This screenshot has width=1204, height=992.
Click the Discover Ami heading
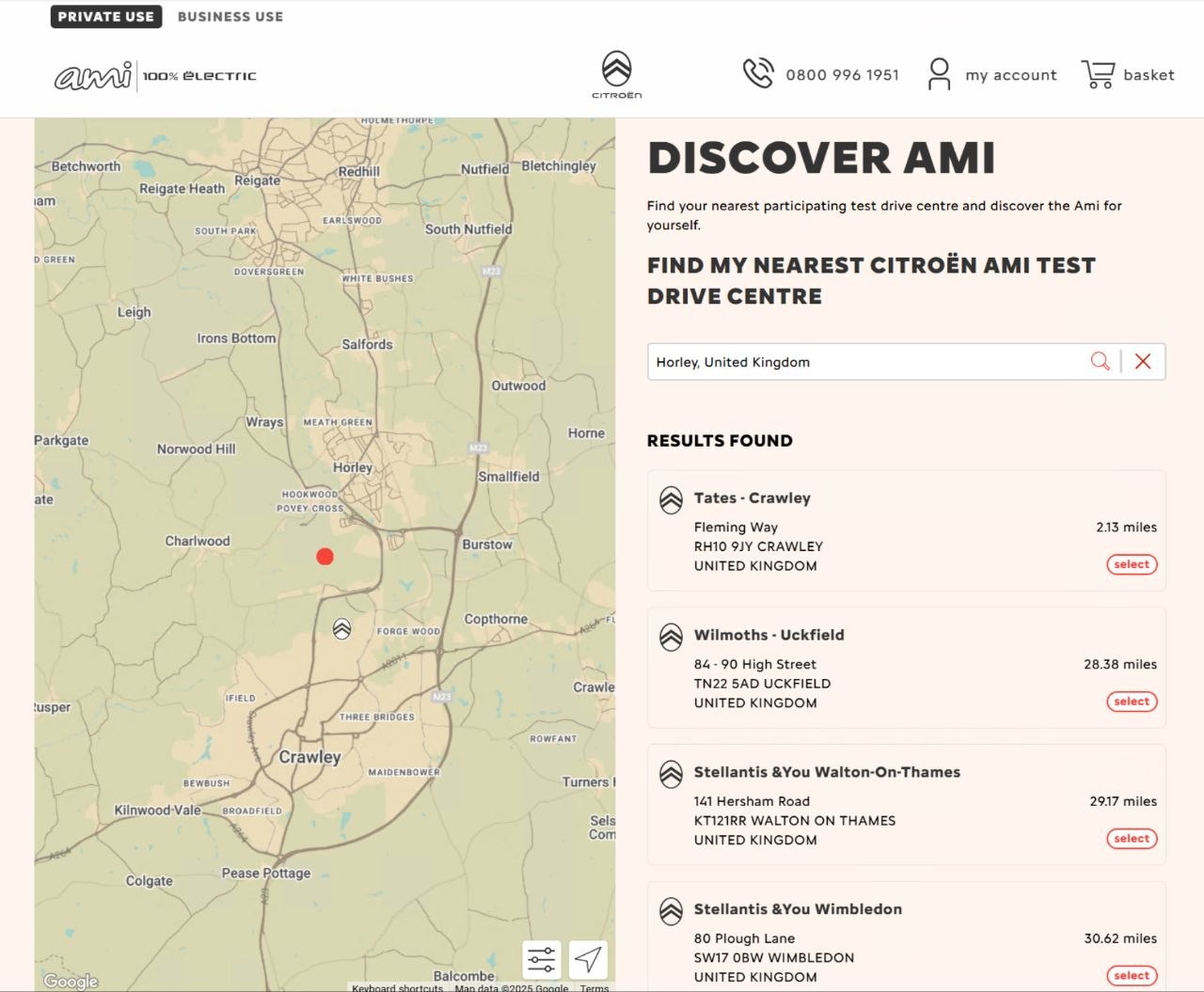pos(821,158)
